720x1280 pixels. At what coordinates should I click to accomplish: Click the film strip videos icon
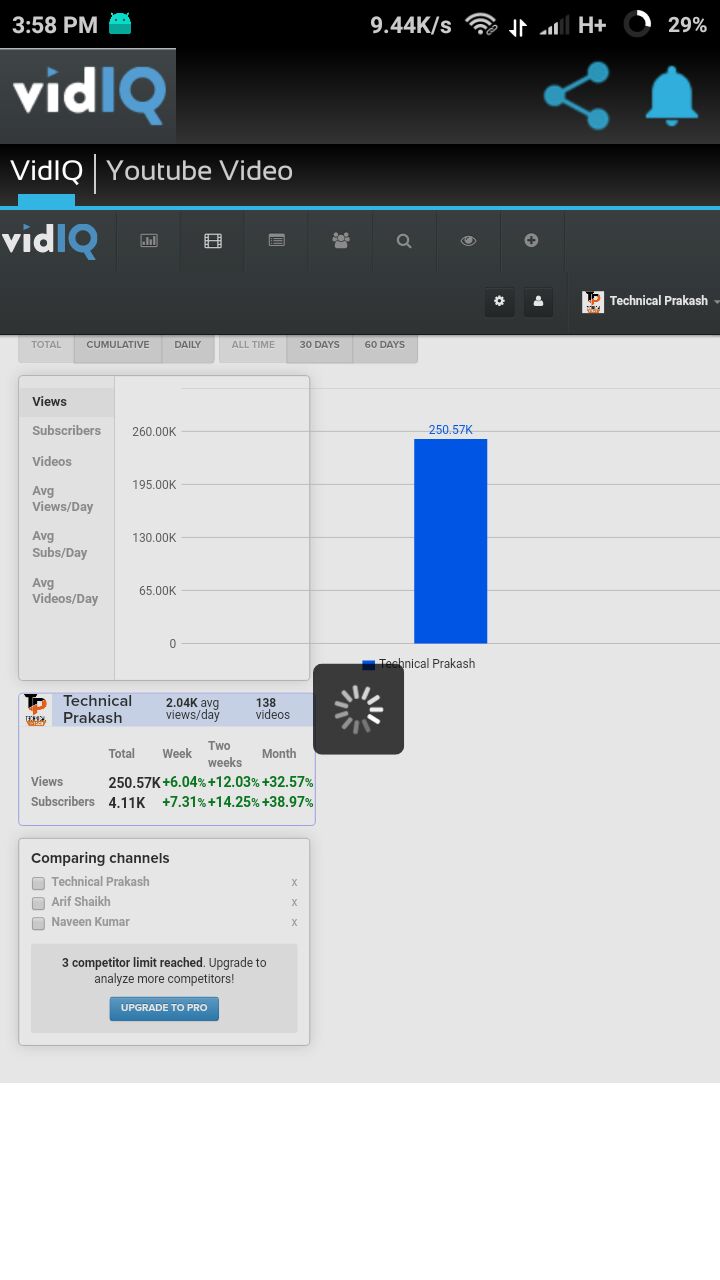coord(213,241)
